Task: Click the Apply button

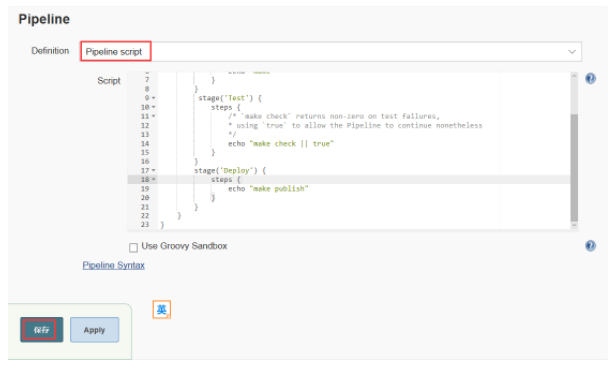Action: [94, 330]
